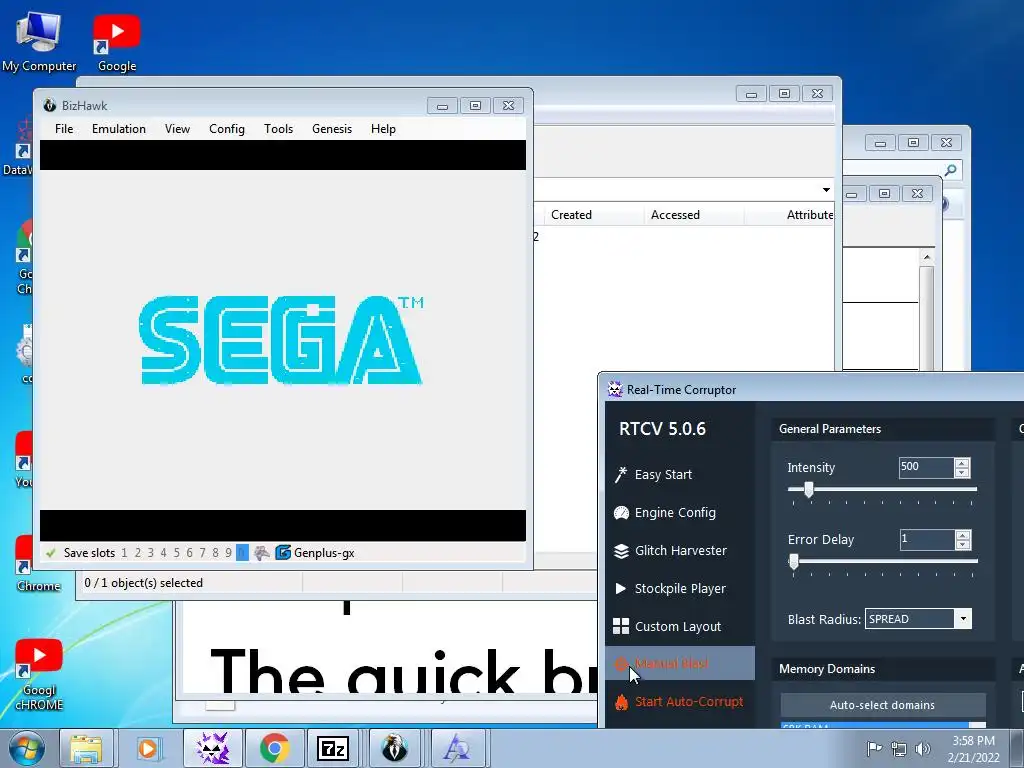Open Windows Explorer from taskbar
This screenshot has width=1024, height=768.
click(x=86, y=748)
